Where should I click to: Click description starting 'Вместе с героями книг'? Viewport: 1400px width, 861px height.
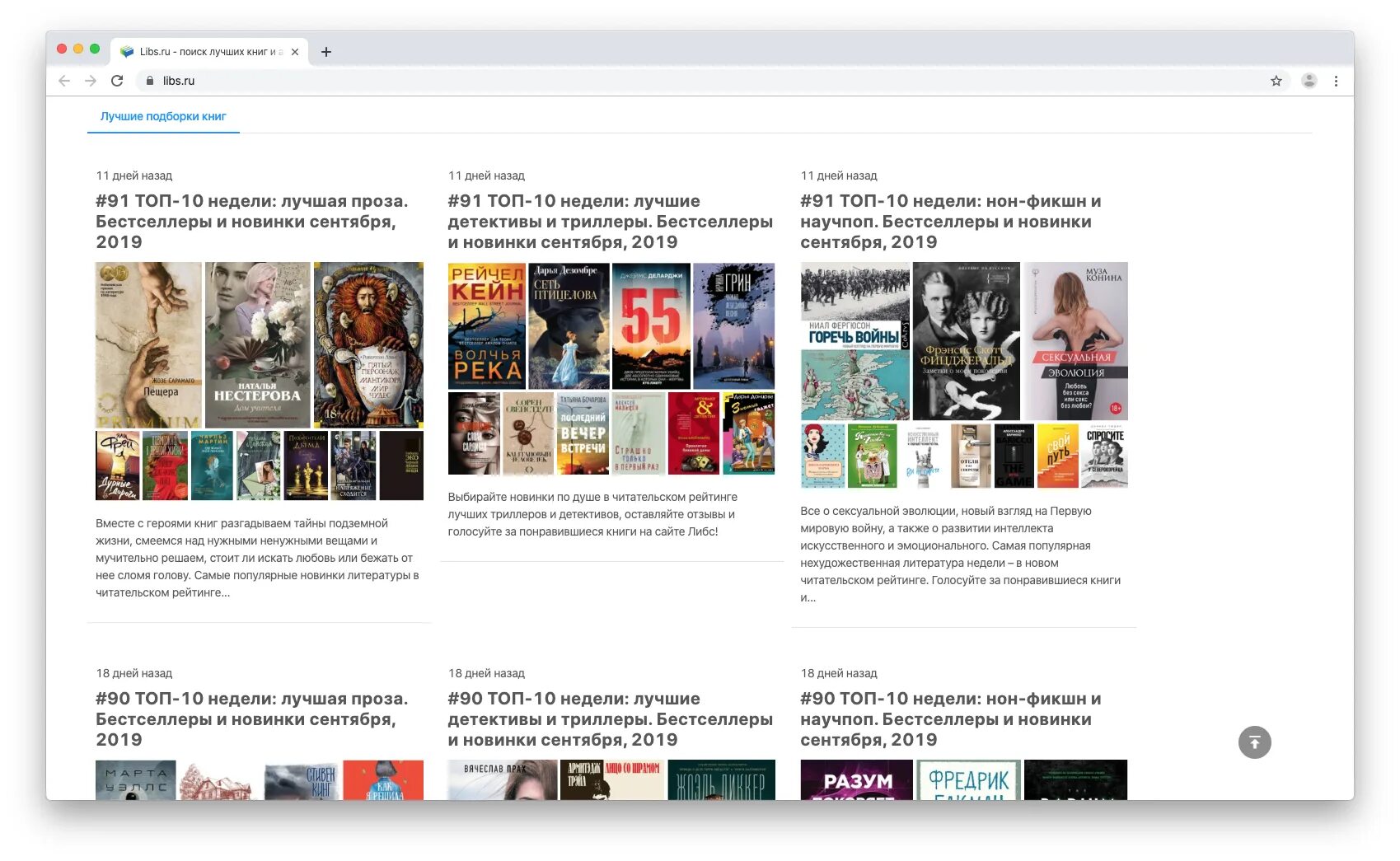click(x=258, y=558)
